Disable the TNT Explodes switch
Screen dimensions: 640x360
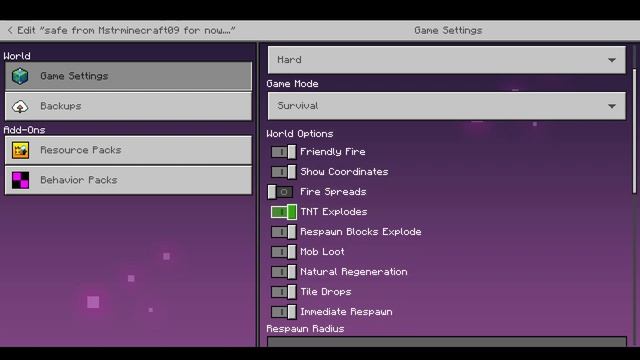[284, 212]
